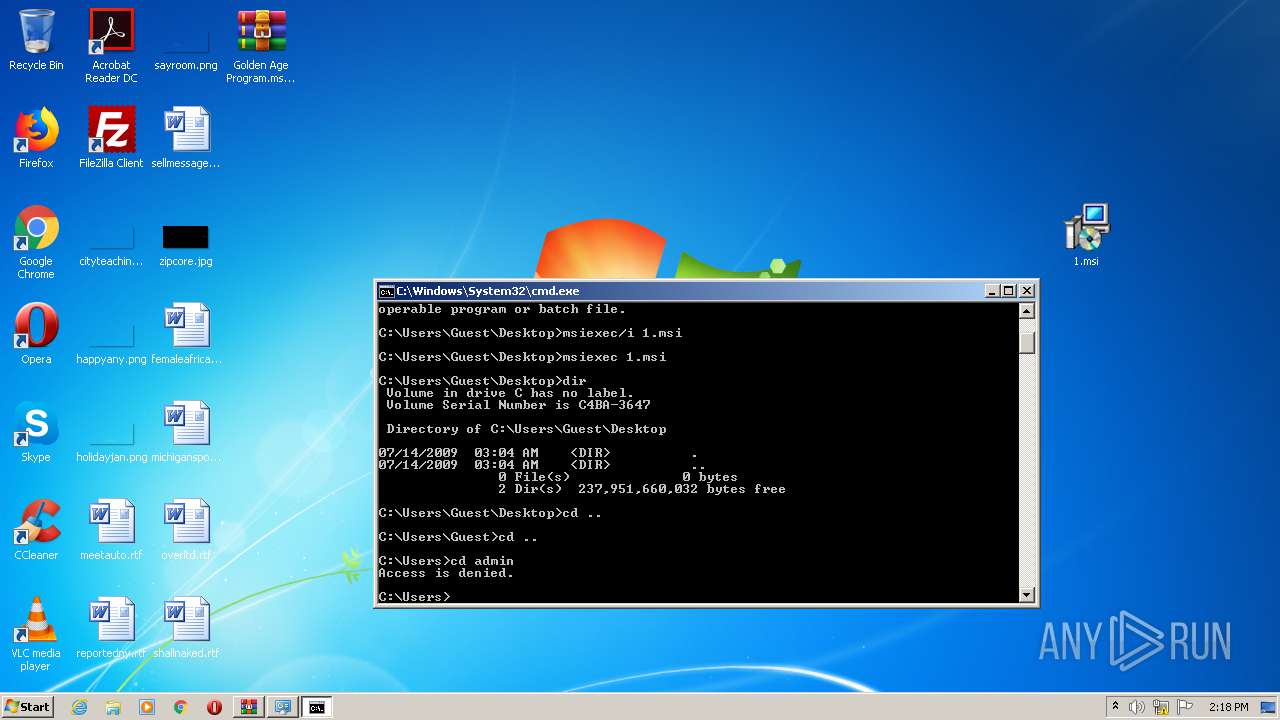Select the 1.msi installer file
Screen dimensions: 1280x720
point(1086,236)
